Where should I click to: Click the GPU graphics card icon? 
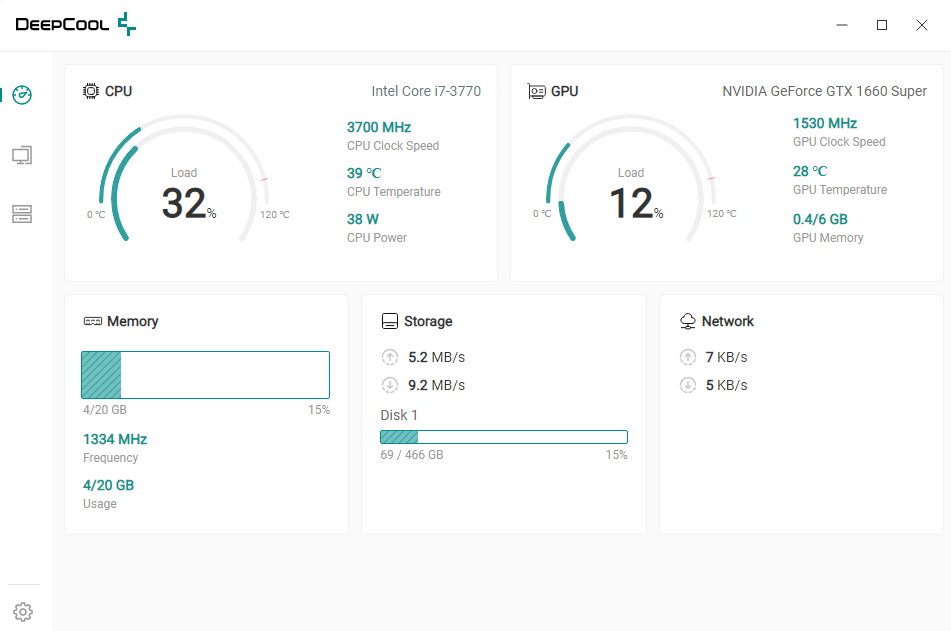click(537, 91)
